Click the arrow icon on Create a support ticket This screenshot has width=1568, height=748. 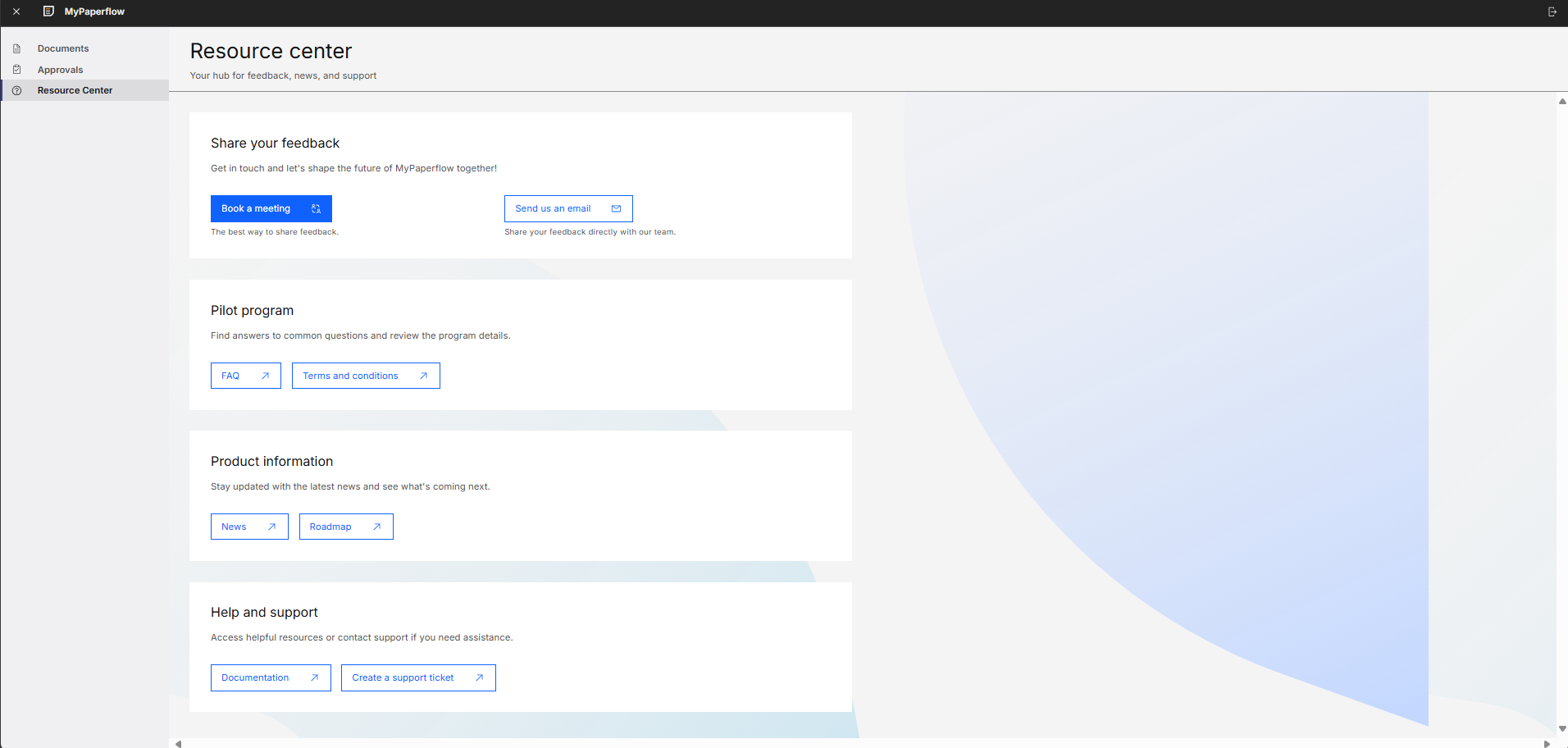pyautogui.click(x=479, y=677)
